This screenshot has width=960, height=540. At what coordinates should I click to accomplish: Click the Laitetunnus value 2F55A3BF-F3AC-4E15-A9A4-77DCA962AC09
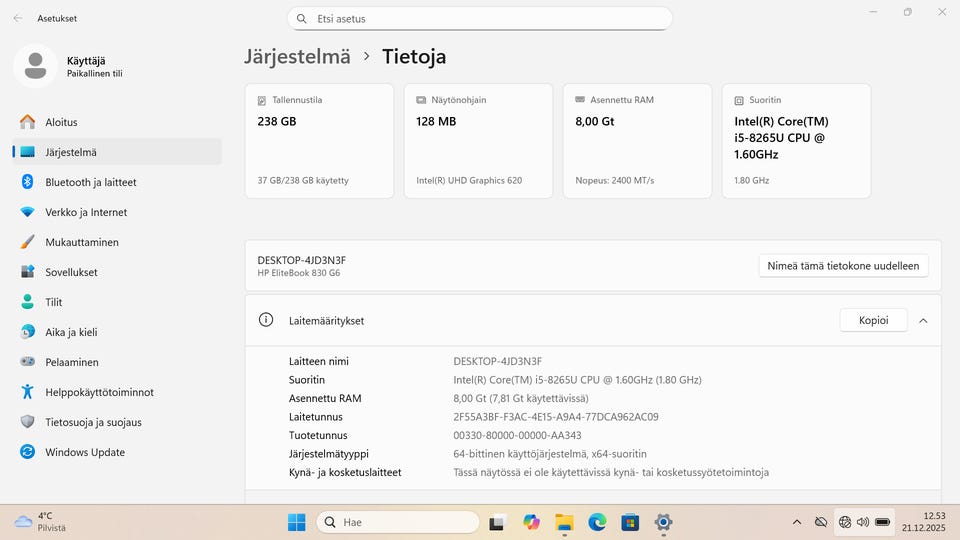click(x=556, y=417)
